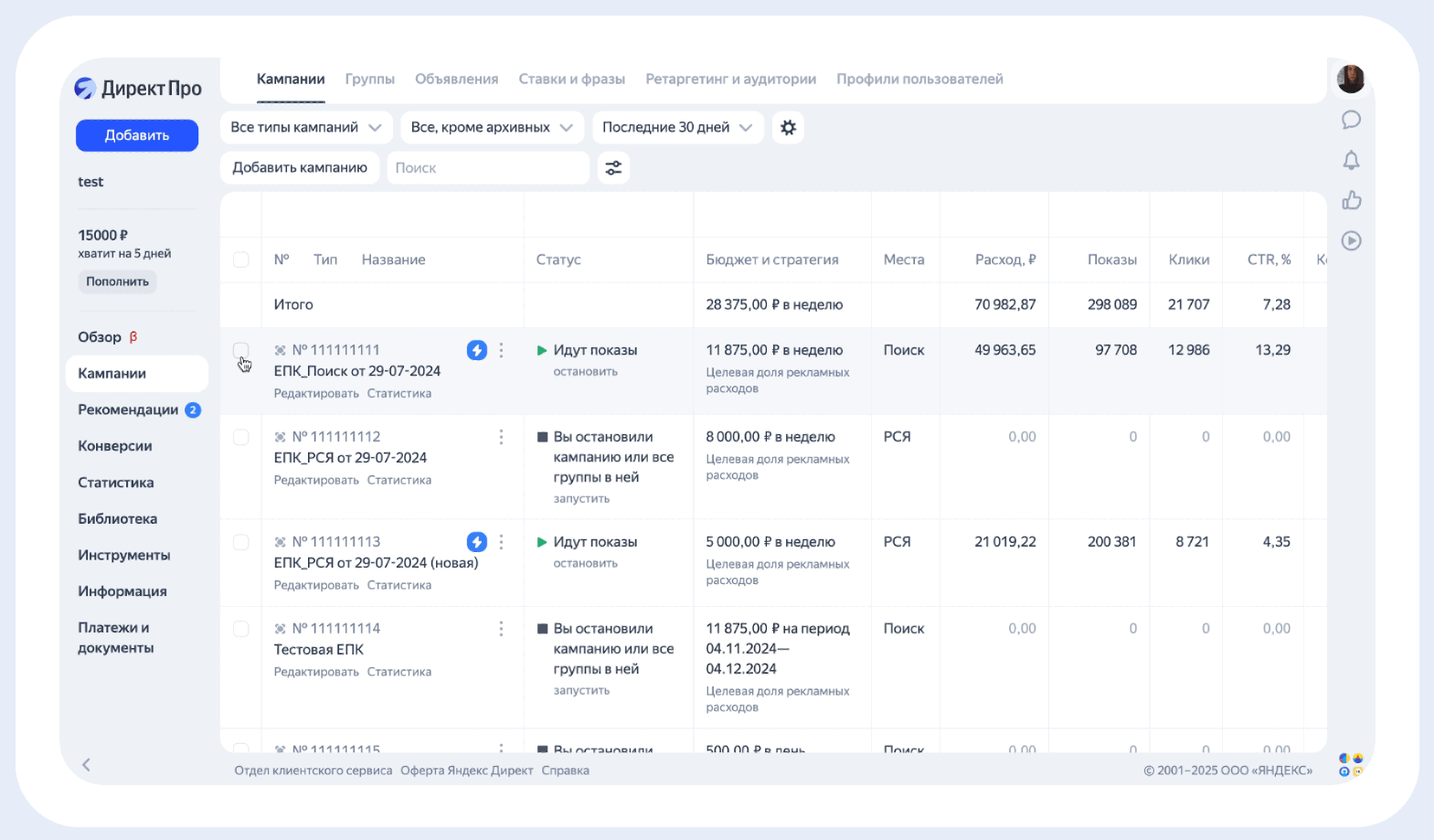The height and width of the screenshot is (840, 1434).
Task: Click lightning icon on campaign 111111111
Action: coord(477,350)
